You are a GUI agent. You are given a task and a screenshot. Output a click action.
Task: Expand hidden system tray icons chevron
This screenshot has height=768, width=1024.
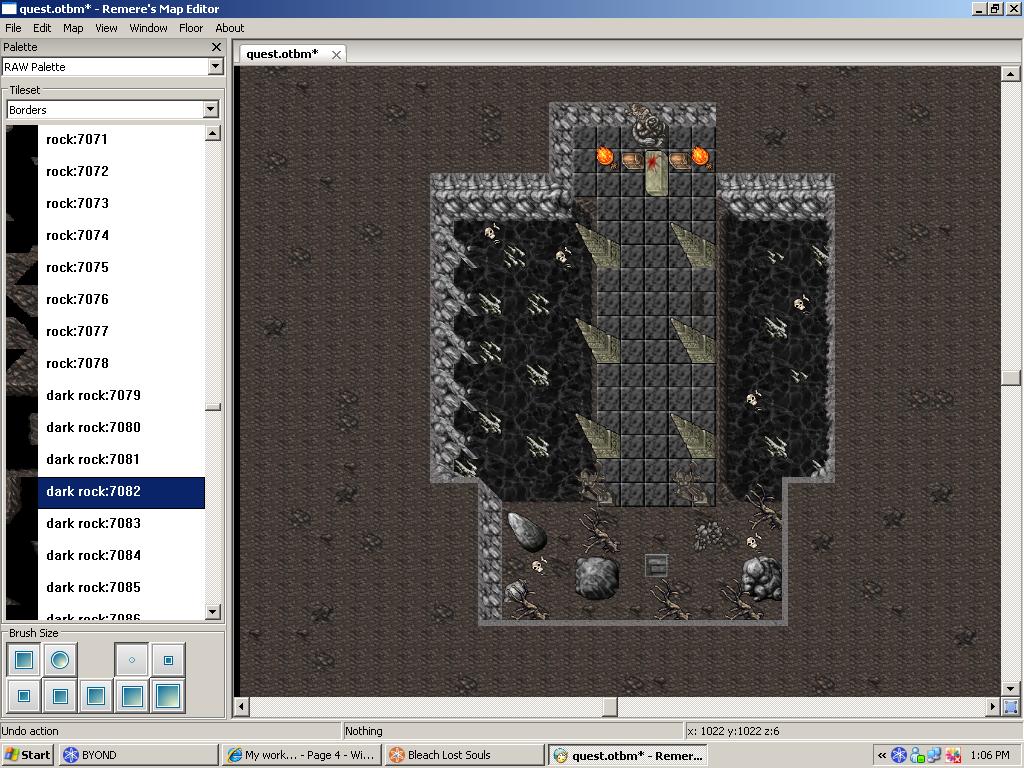[x=882, y=756]
